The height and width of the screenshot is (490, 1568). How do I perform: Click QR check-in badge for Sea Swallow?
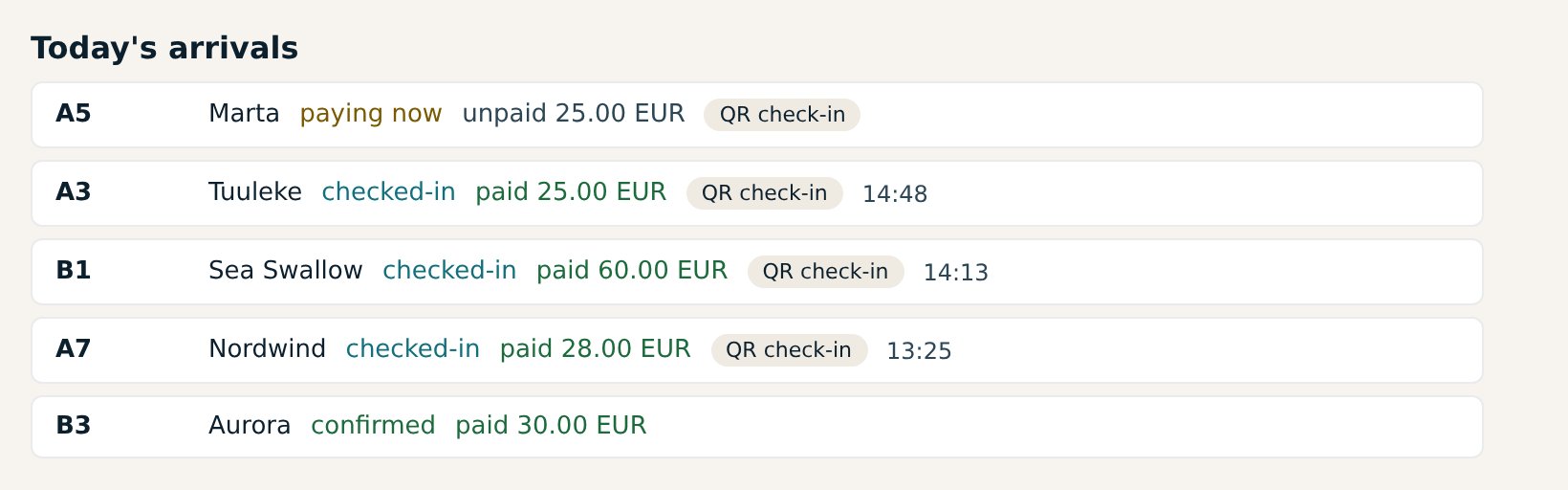[826, 272]
